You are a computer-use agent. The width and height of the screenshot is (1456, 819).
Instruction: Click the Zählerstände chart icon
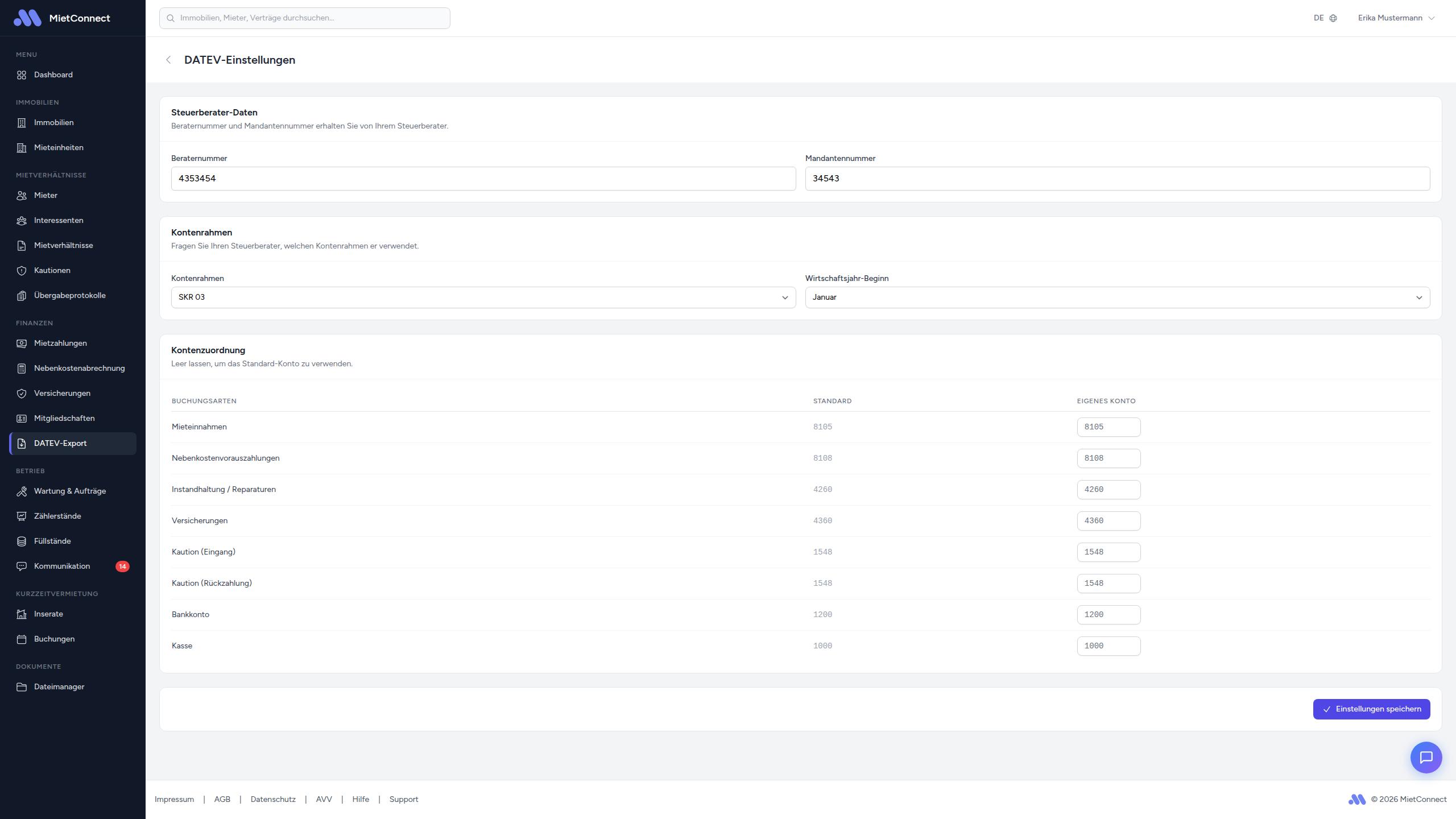point(22,516)
